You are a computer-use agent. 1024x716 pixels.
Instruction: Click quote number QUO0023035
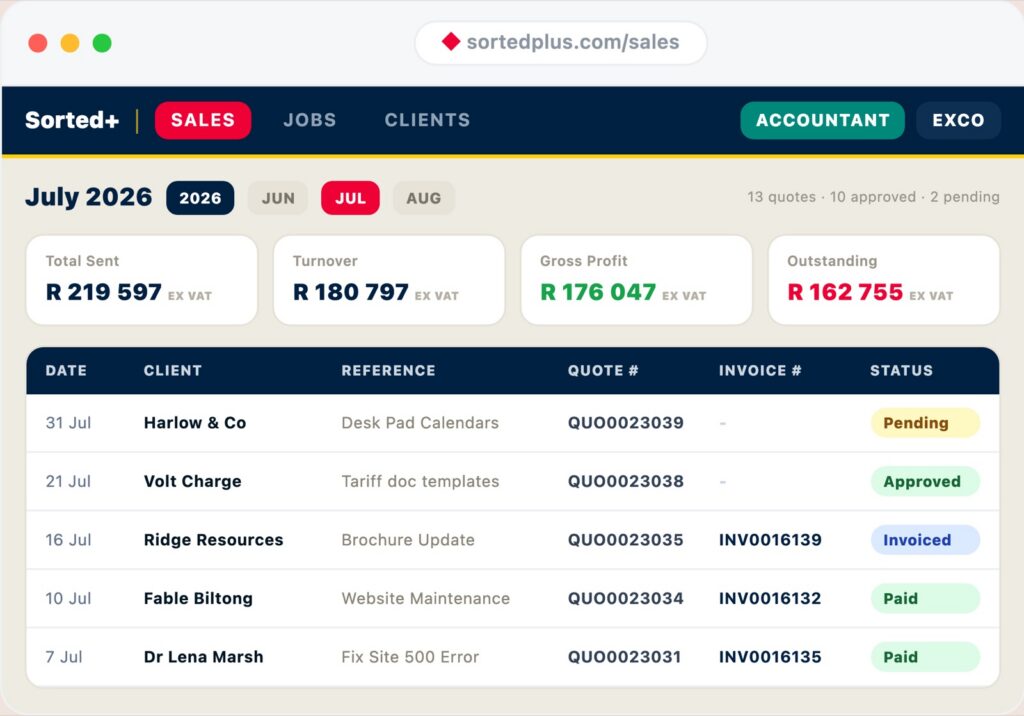626,540
